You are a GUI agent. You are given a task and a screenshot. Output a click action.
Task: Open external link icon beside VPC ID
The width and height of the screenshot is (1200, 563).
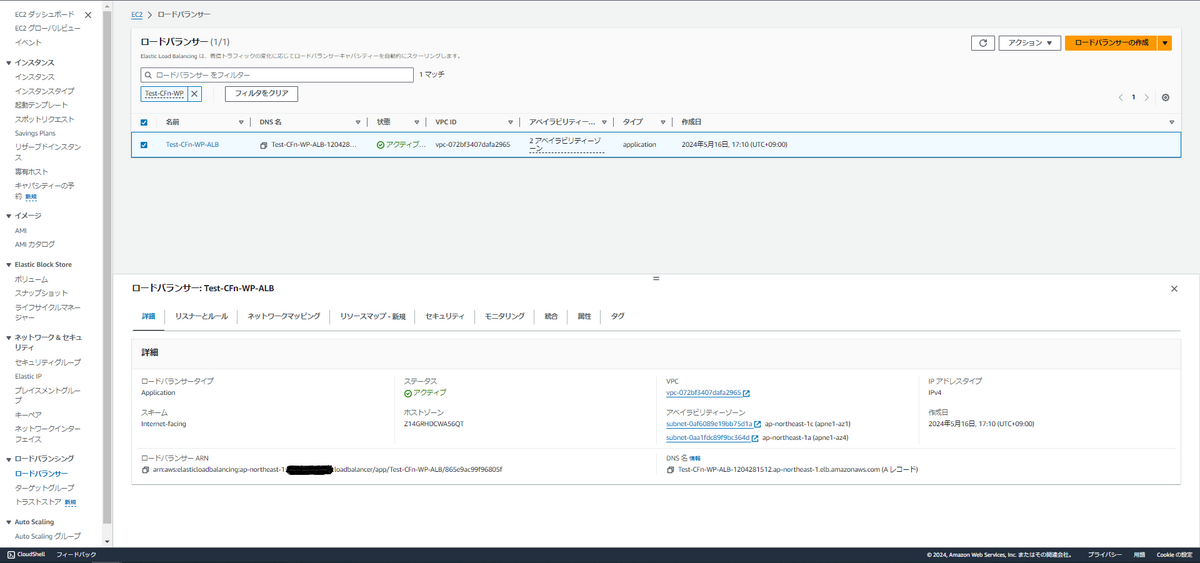(747, 393)
